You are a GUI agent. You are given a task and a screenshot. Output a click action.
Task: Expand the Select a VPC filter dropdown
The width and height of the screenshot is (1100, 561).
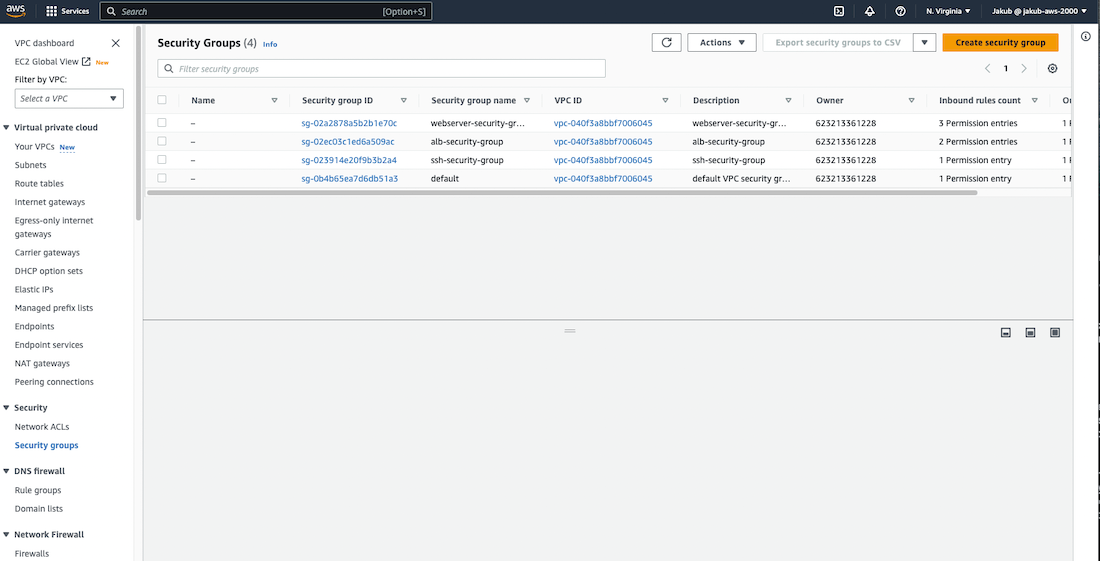click(69, 98)
